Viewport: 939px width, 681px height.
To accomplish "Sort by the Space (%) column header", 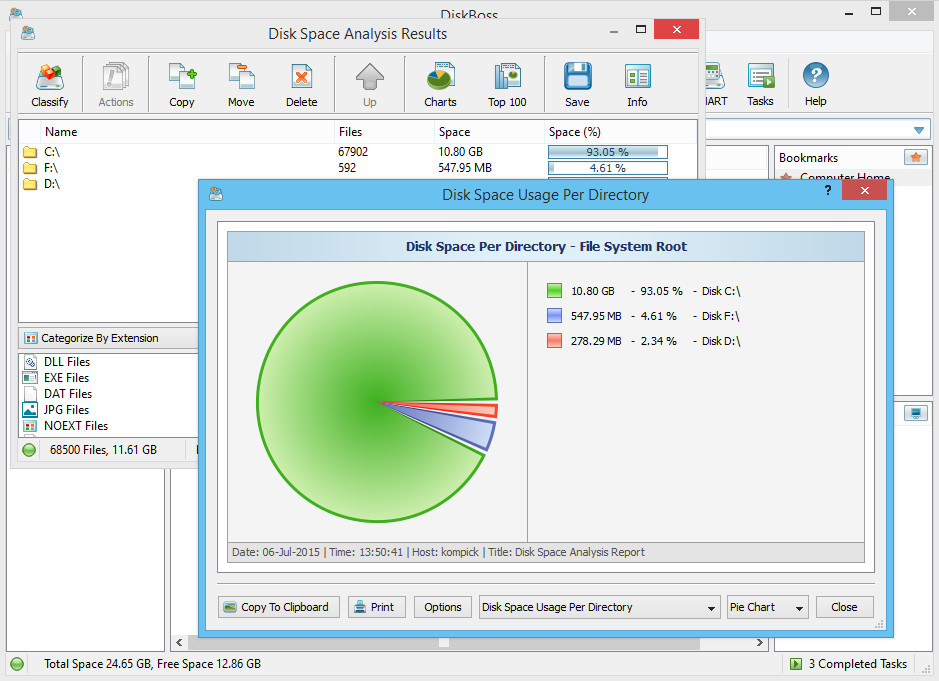I will (575, 132).
